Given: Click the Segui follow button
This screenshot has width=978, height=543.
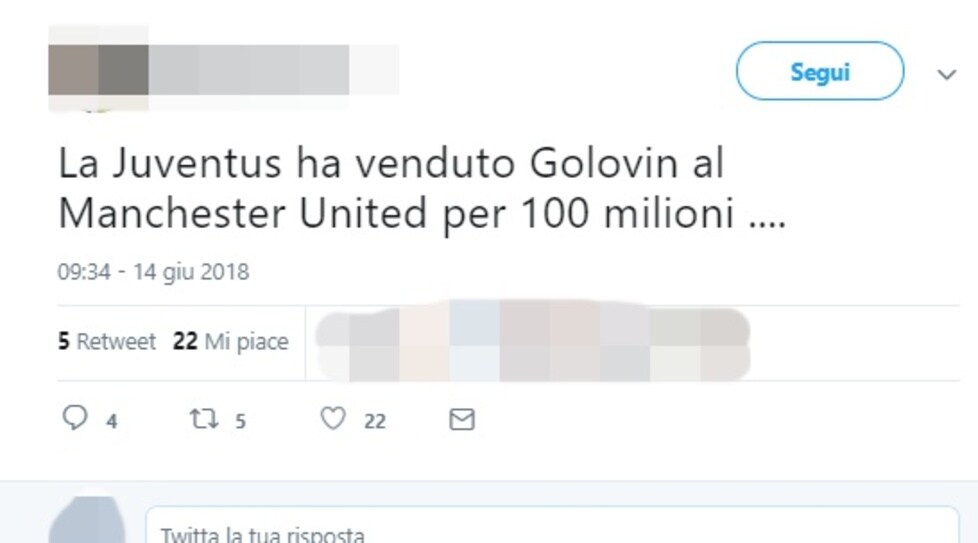Looking at the screenshot, I should [820, 71].
